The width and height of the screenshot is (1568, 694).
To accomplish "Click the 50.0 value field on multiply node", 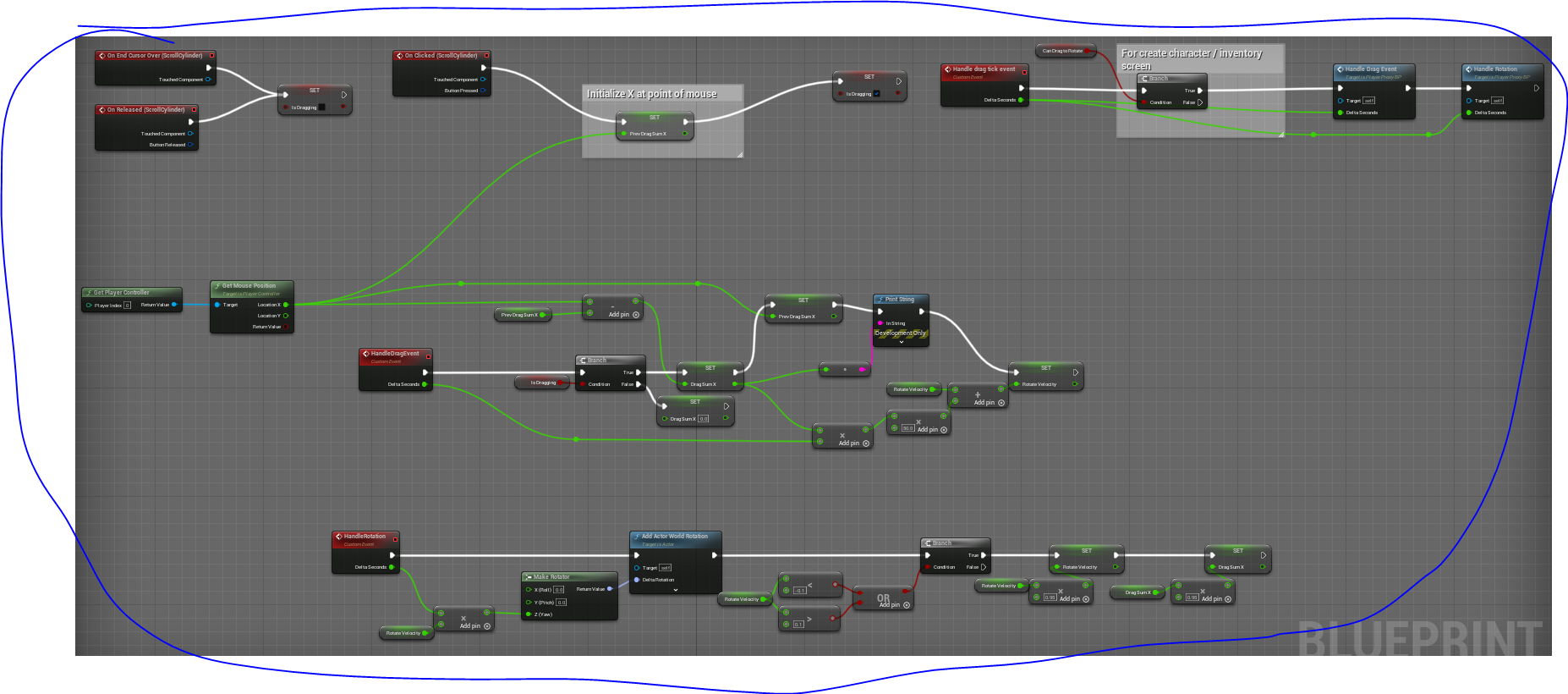I will coord(908,428).
